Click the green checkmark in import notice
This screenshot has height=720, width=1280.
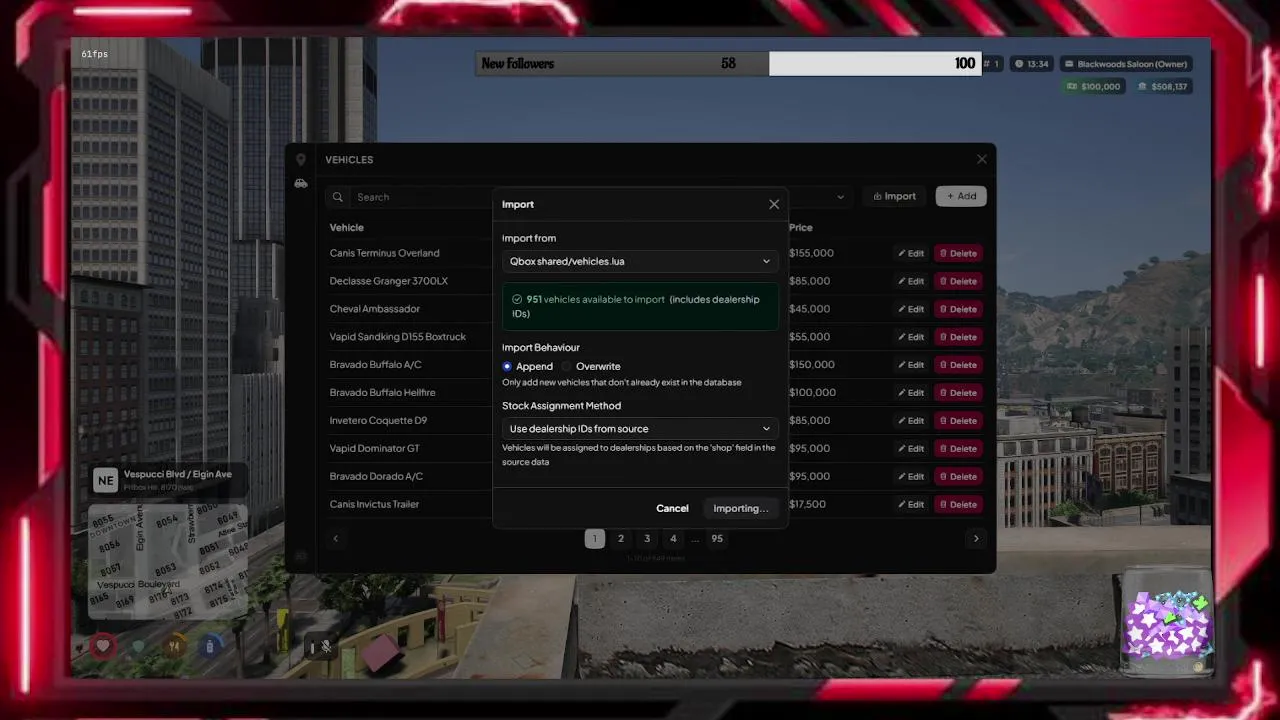517,299
